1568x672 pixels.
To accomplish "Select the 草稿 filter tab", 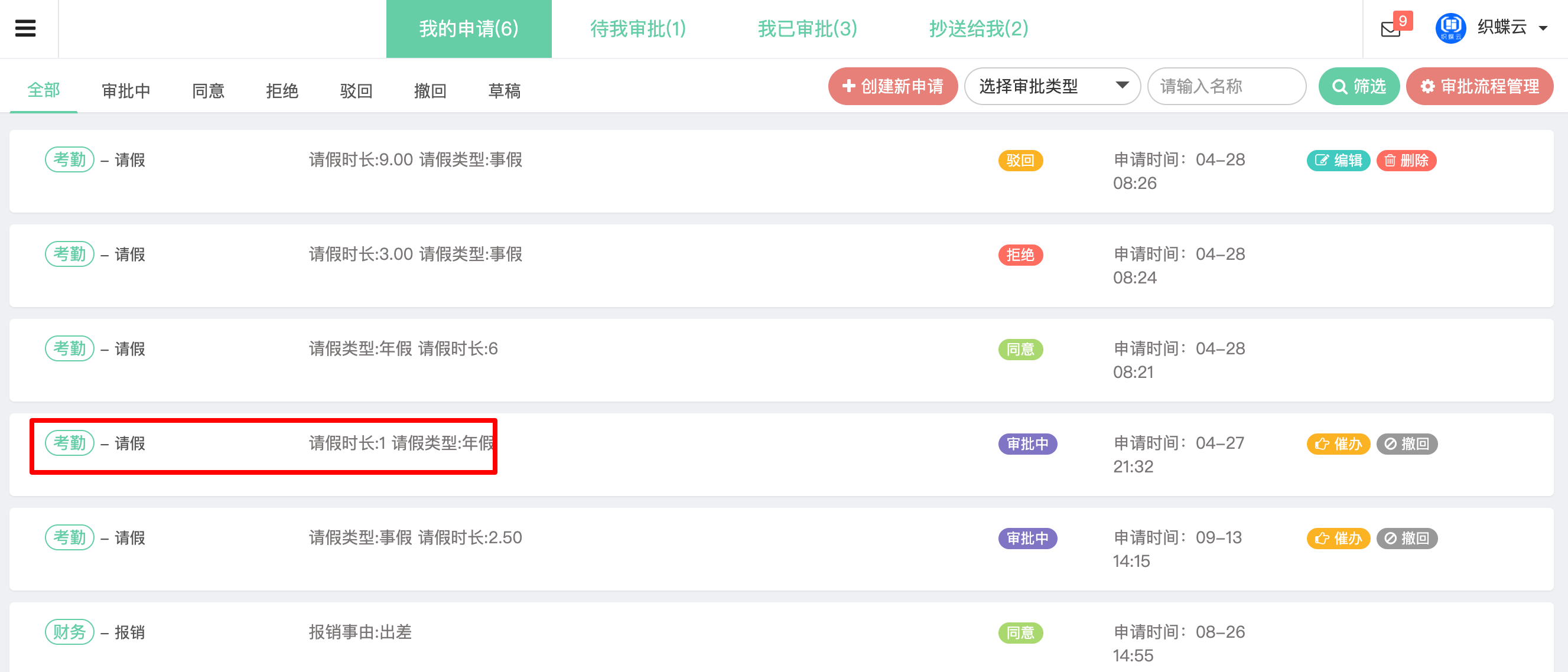I will point(504,90).
